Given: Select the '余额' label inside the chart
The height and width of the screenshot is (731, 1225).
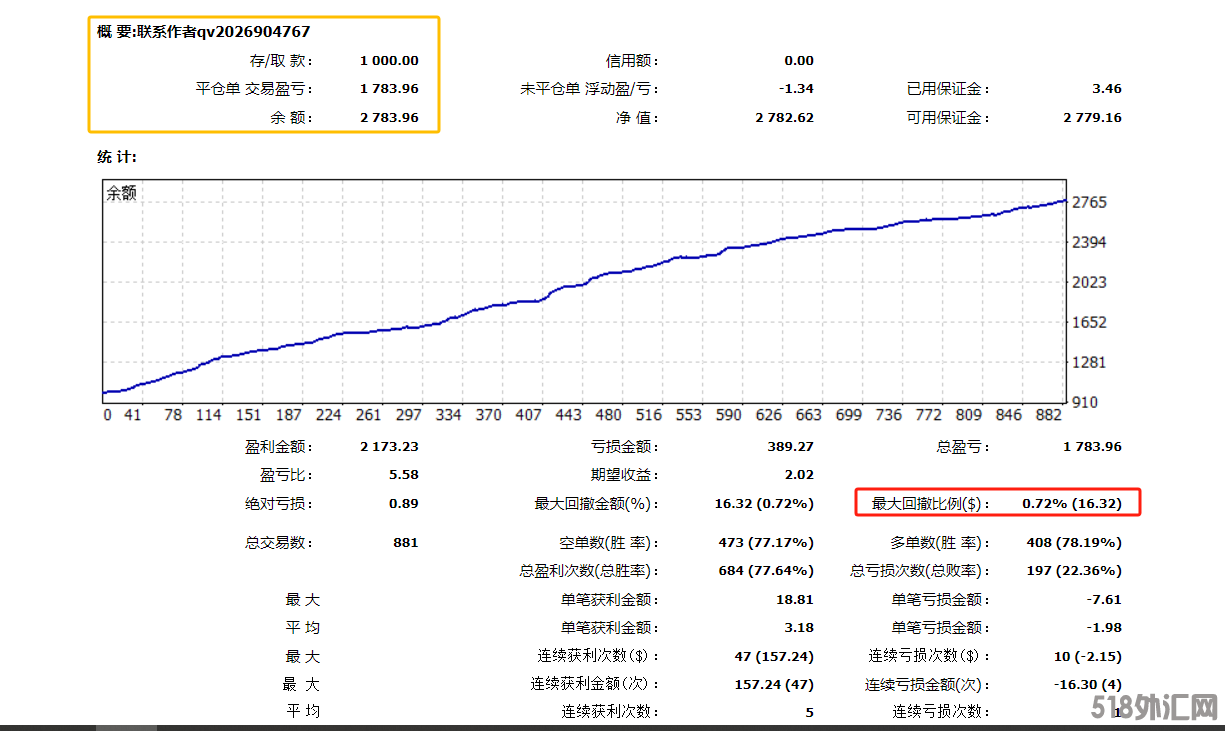Looking at the screenshot, I should [121, 194].
